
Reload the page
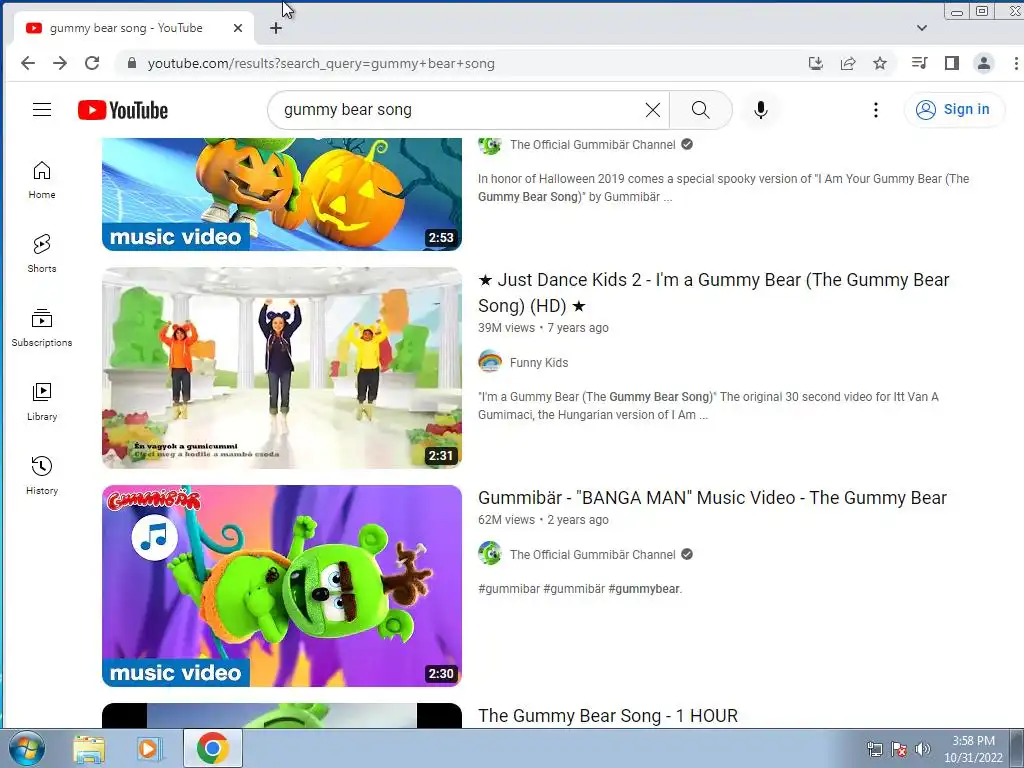click(92, 63)
